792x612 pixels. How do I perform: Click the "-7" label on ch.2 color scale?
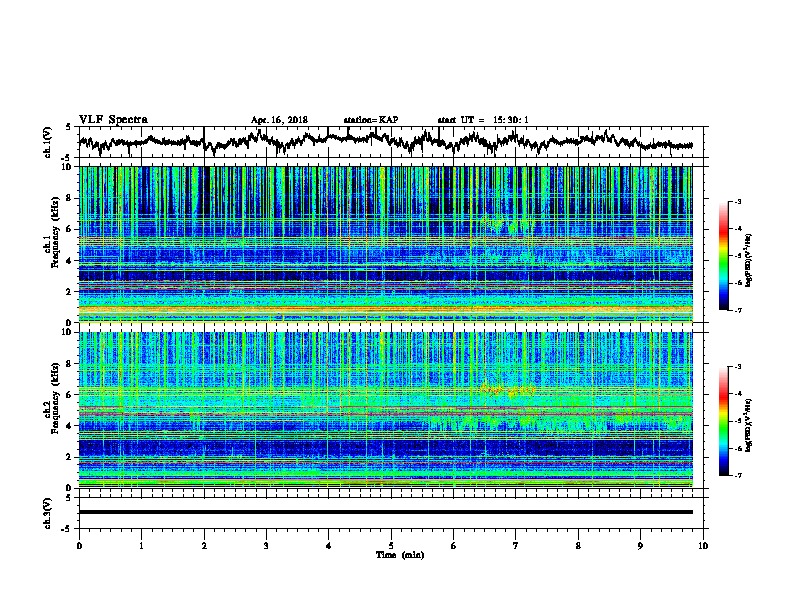pyautogui.click(x=738, y=476)
